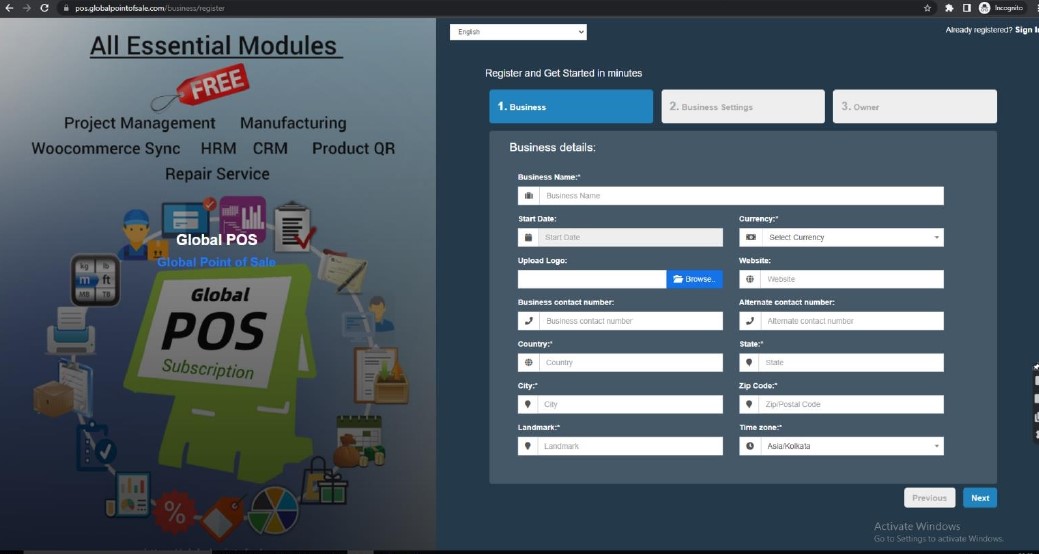Click the globe icon beside Website field
This screenshot has width=1039, height=554.
pos(750,279)
